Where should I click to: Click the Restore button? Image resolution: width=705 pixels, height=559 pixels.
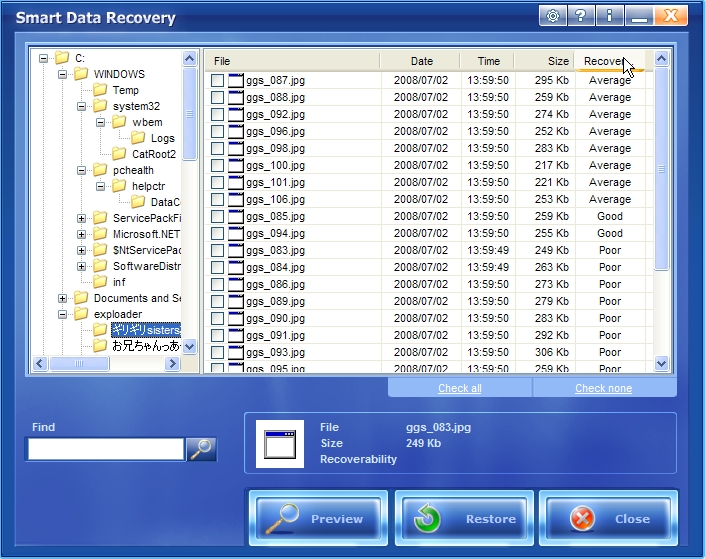coord(464,518)
